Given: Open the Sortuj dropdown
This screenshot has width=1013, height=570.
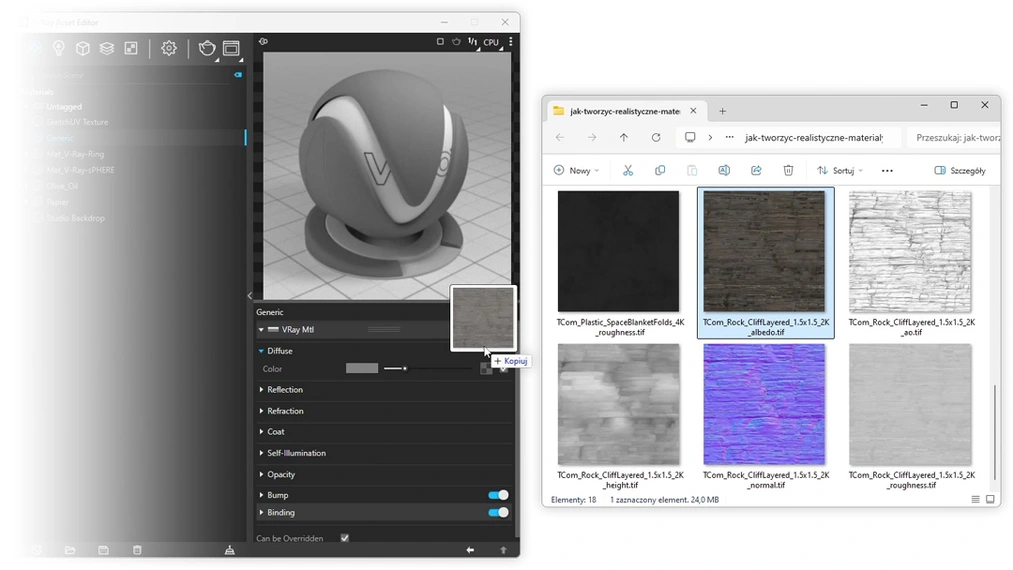Looking at the screenshot, I should click(840, 171).
